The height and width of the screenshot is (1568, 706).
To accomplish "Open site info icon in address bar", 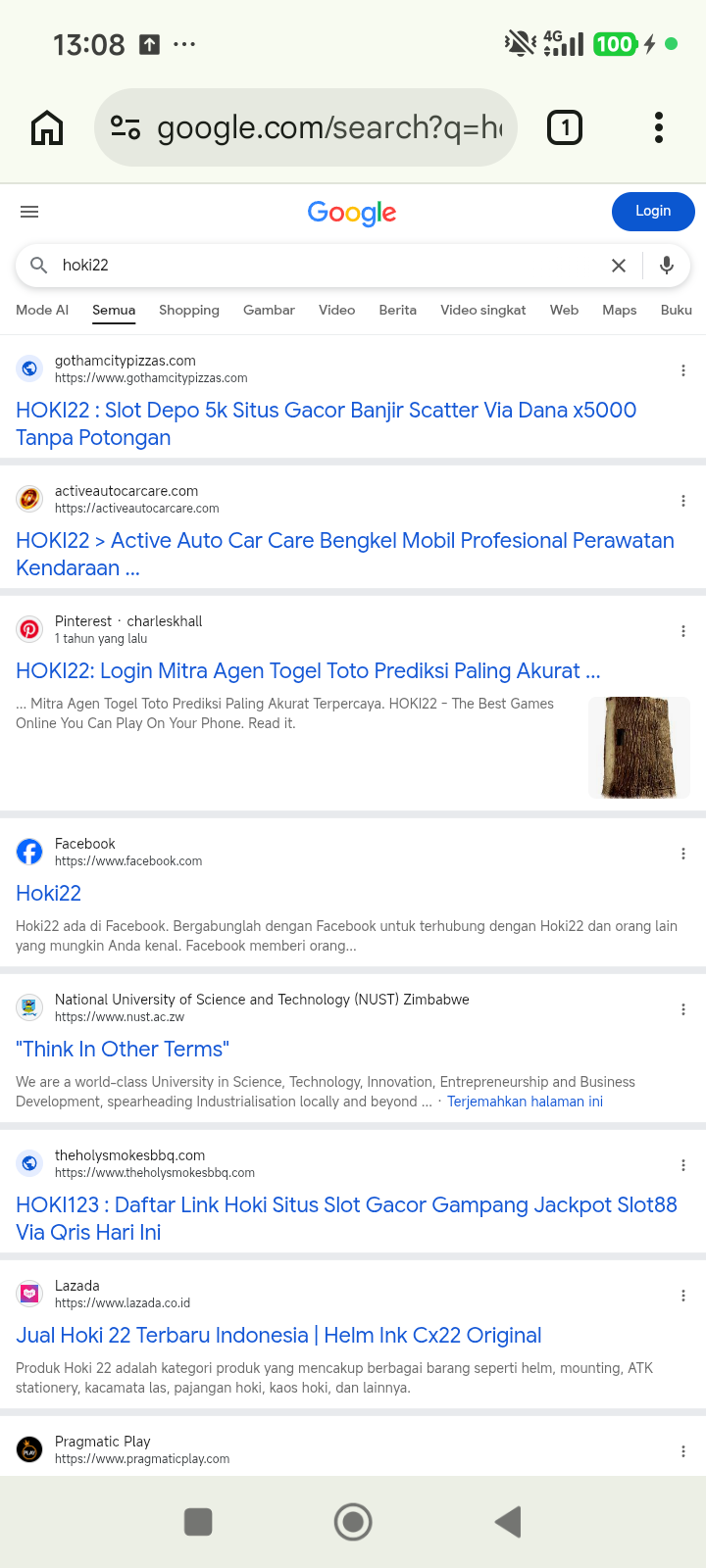I will click(126, 127).
